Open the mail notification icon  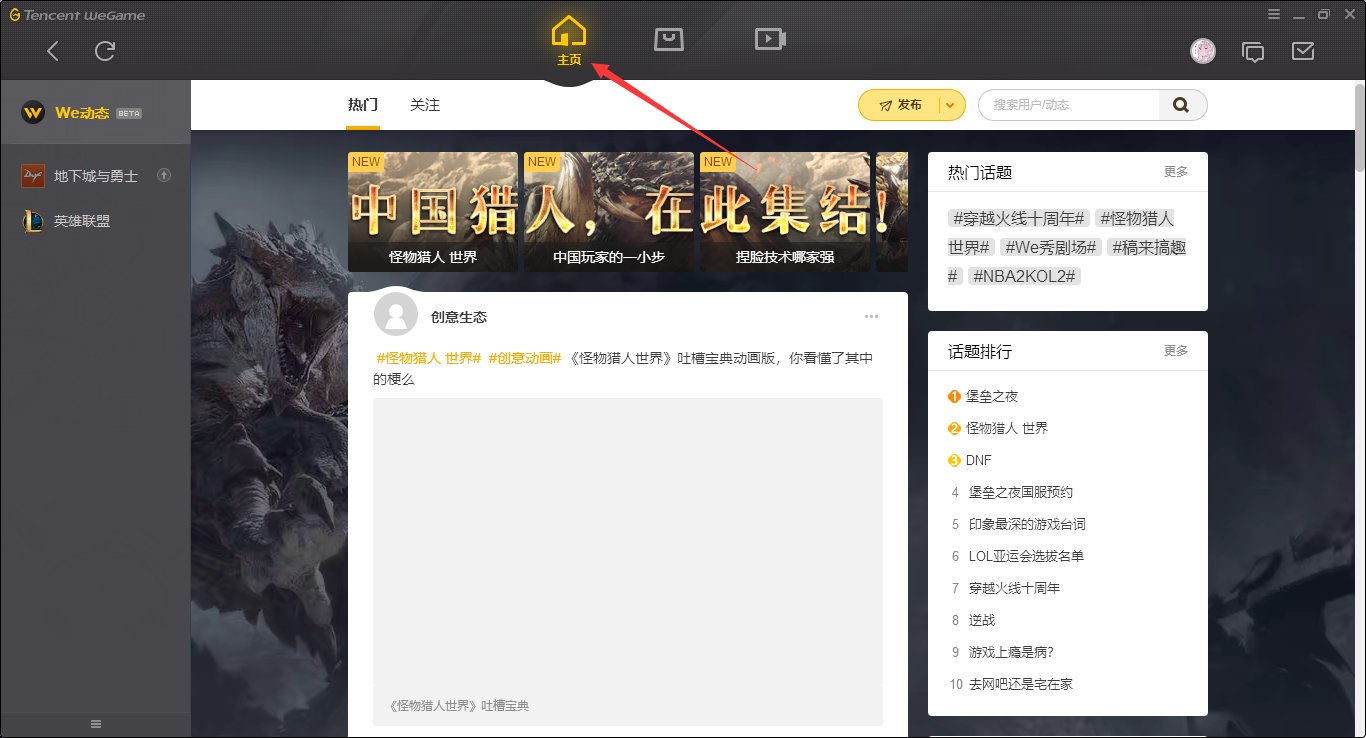coord(1302,51)
